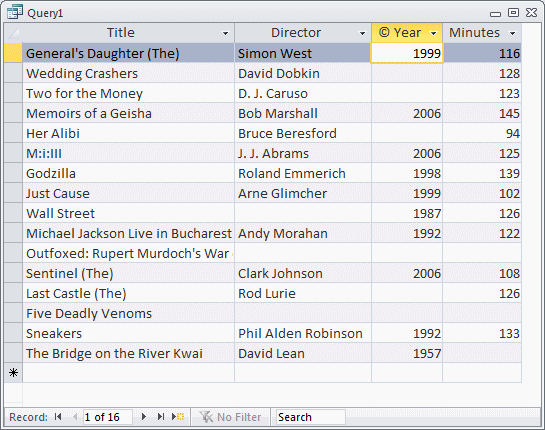
Task: Click the No Filter funnel icon
Action: point(206,416)
